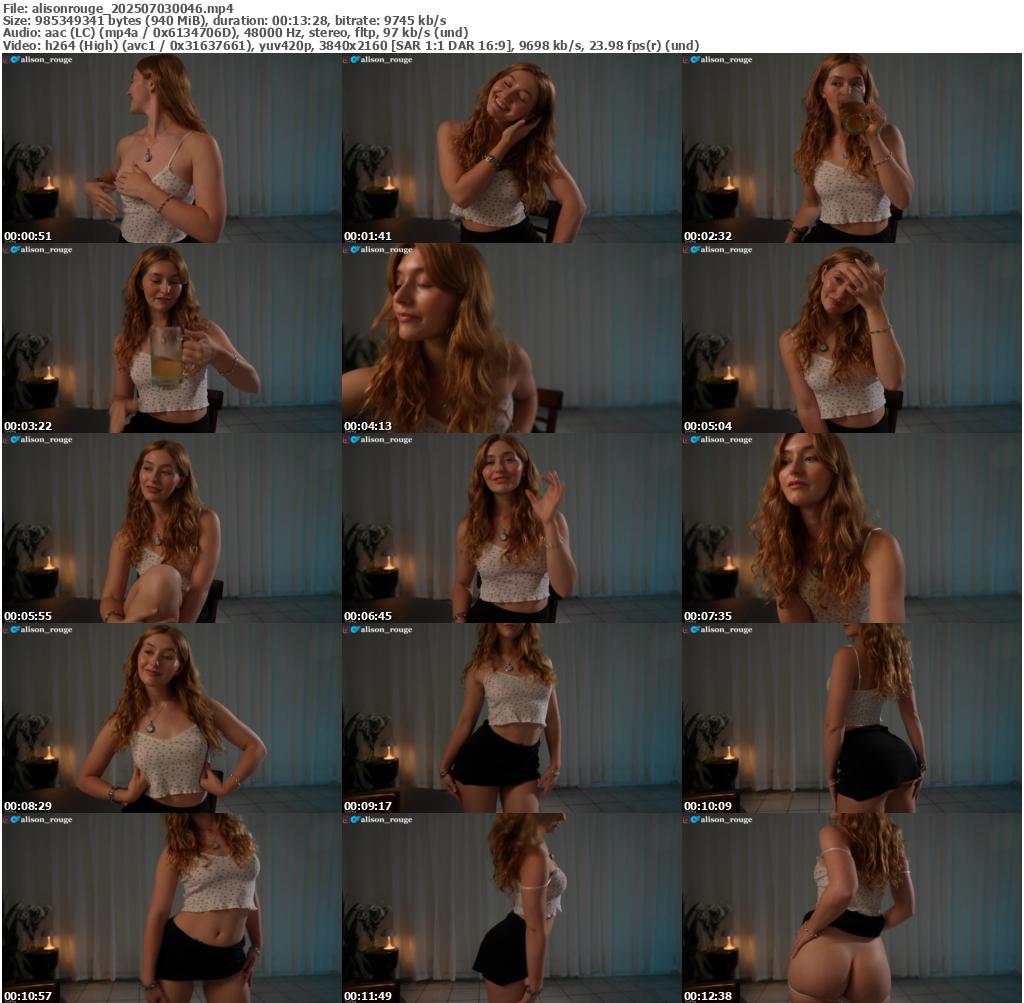Open the frame at 00:01:41
This screenshot has height=1003, width=1024.
point(511,148)
